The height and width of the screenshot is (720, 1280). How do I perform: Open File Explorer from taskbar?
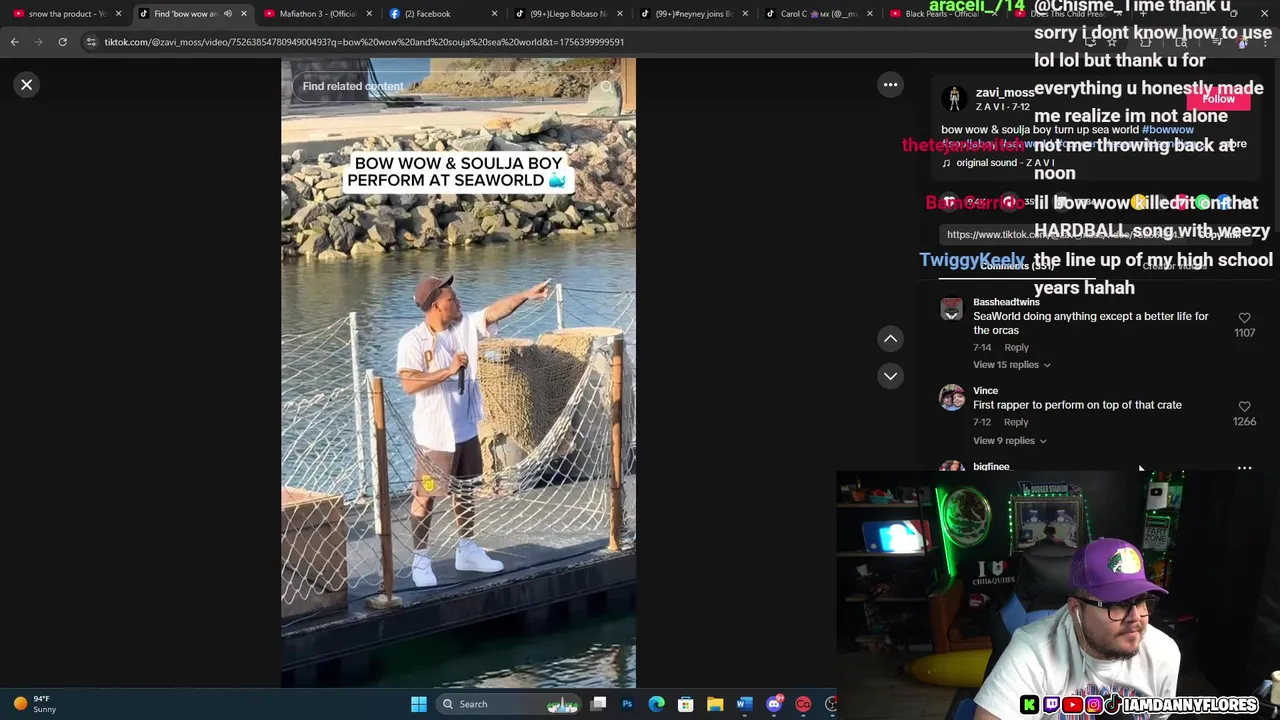tap(715, 704)
